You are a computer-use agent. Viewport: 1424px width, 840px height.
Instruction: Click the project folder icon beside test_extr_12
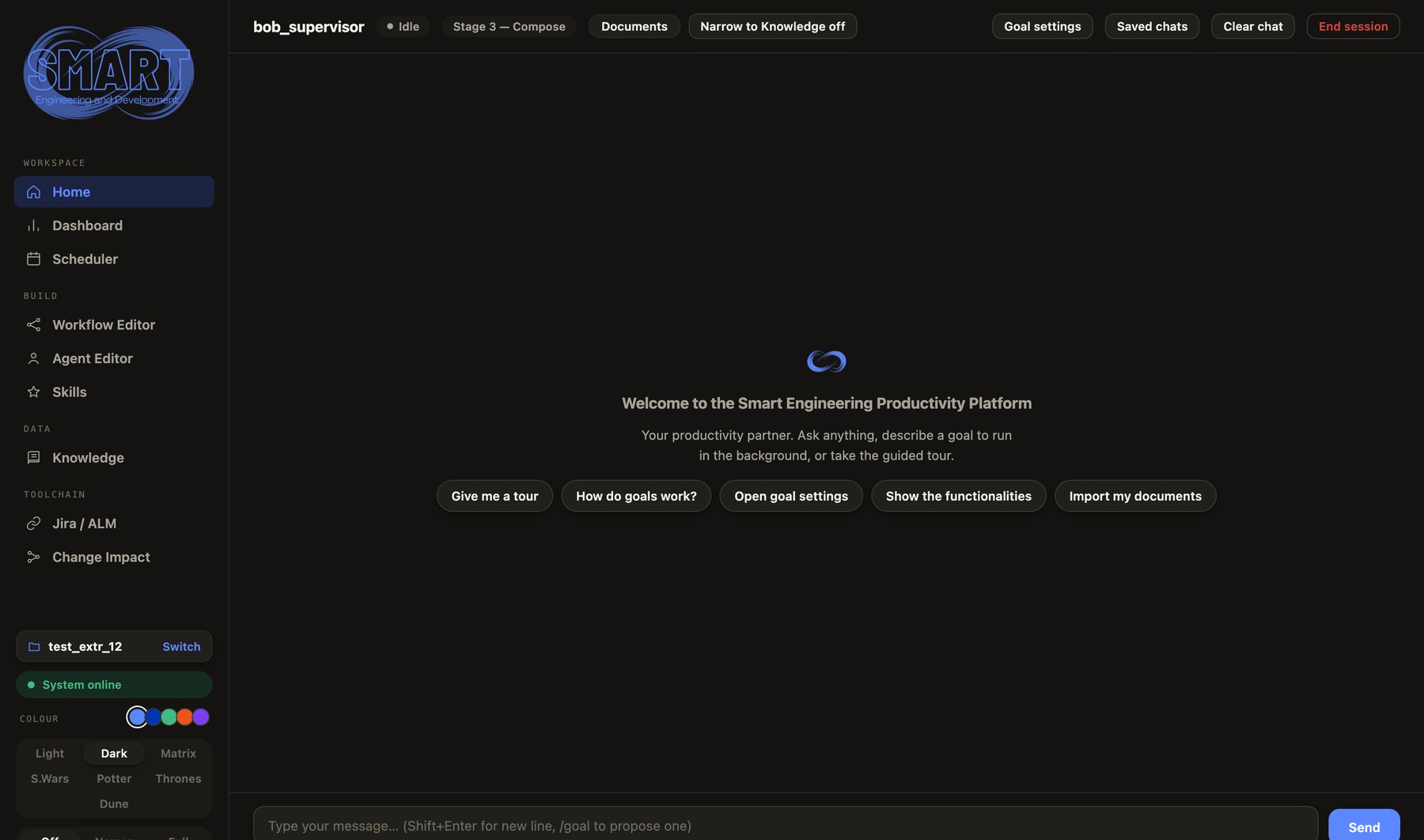[x=34, y=647]
